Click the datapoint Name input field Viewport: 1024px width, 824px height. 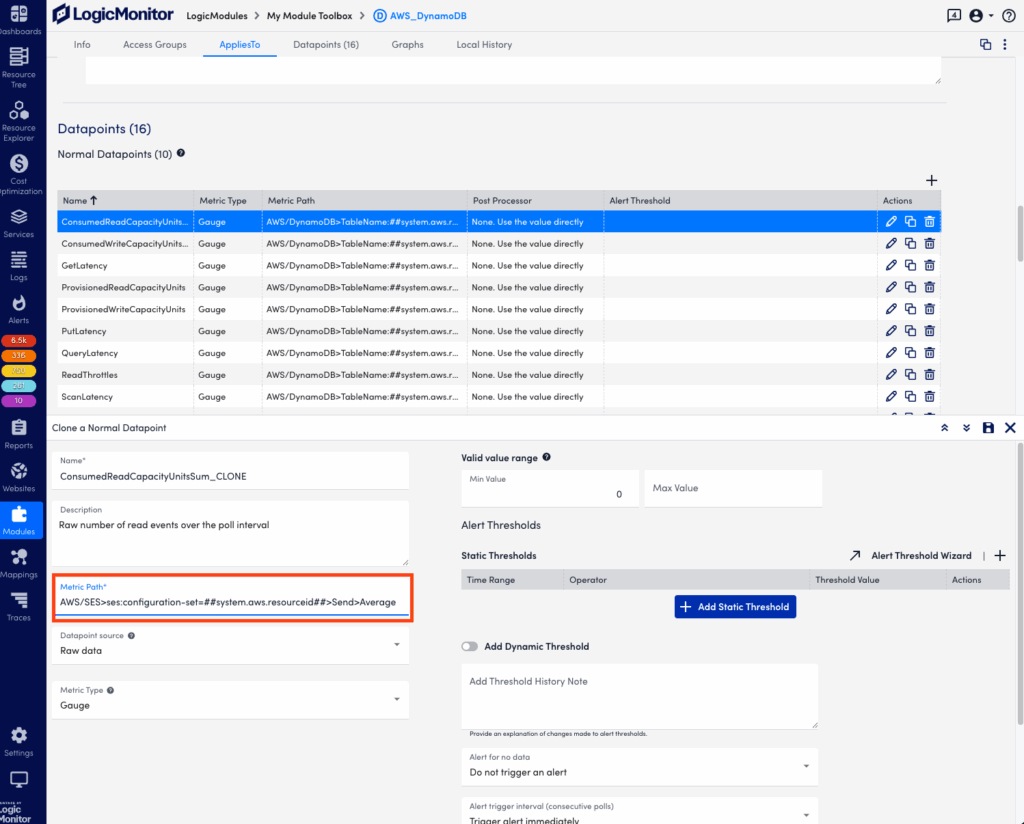pos(231,470)
